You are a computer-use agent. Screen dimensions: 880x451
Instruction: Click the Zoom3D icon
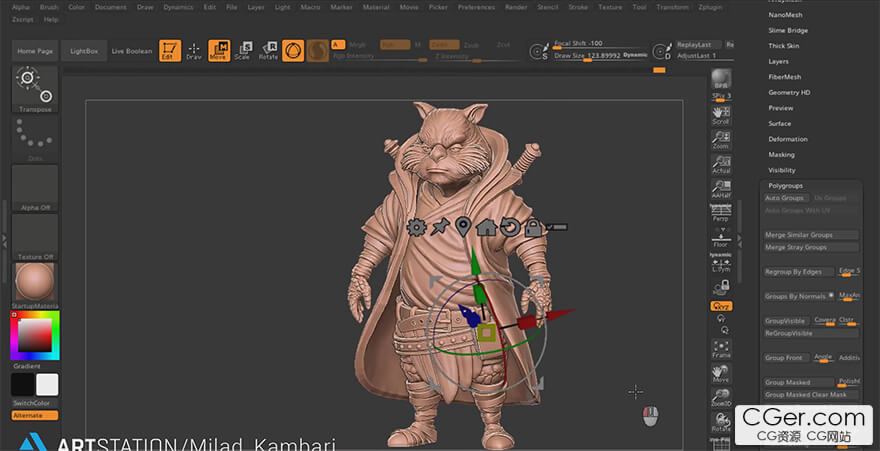click(721, 398)
